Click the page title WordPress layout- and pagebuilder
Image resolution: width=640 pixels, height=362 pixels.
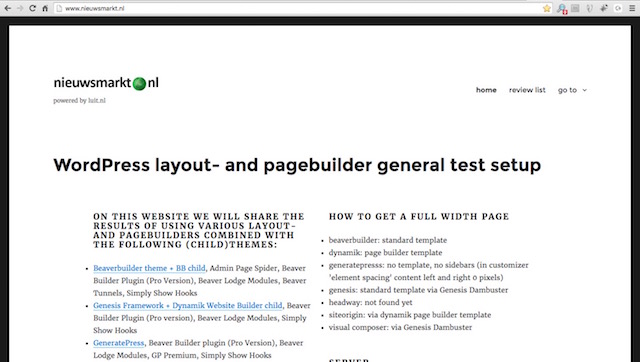(x=297, y=165)
